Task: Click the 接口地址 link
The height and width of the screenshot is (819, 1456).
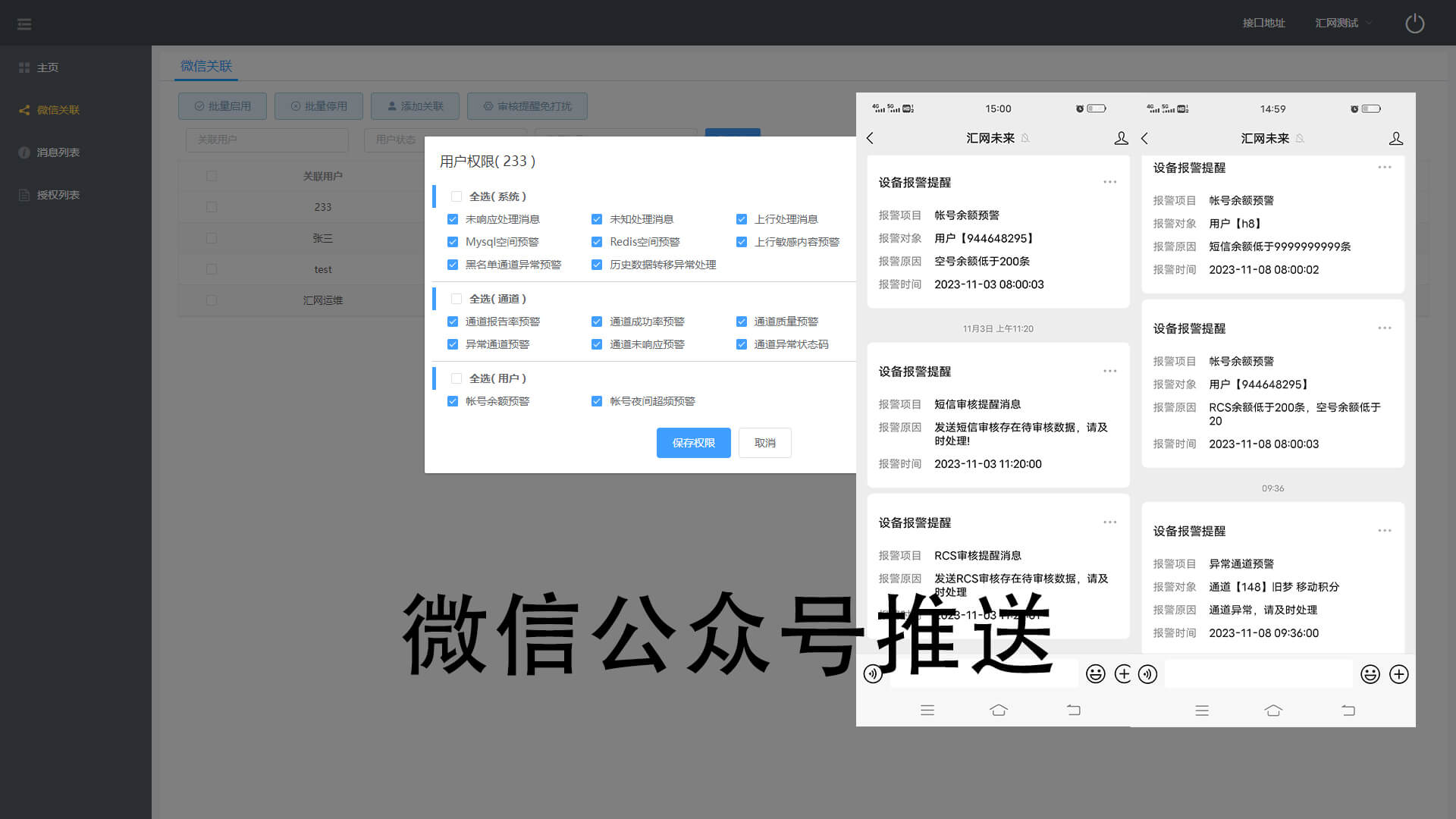Action: [1263, 24]
